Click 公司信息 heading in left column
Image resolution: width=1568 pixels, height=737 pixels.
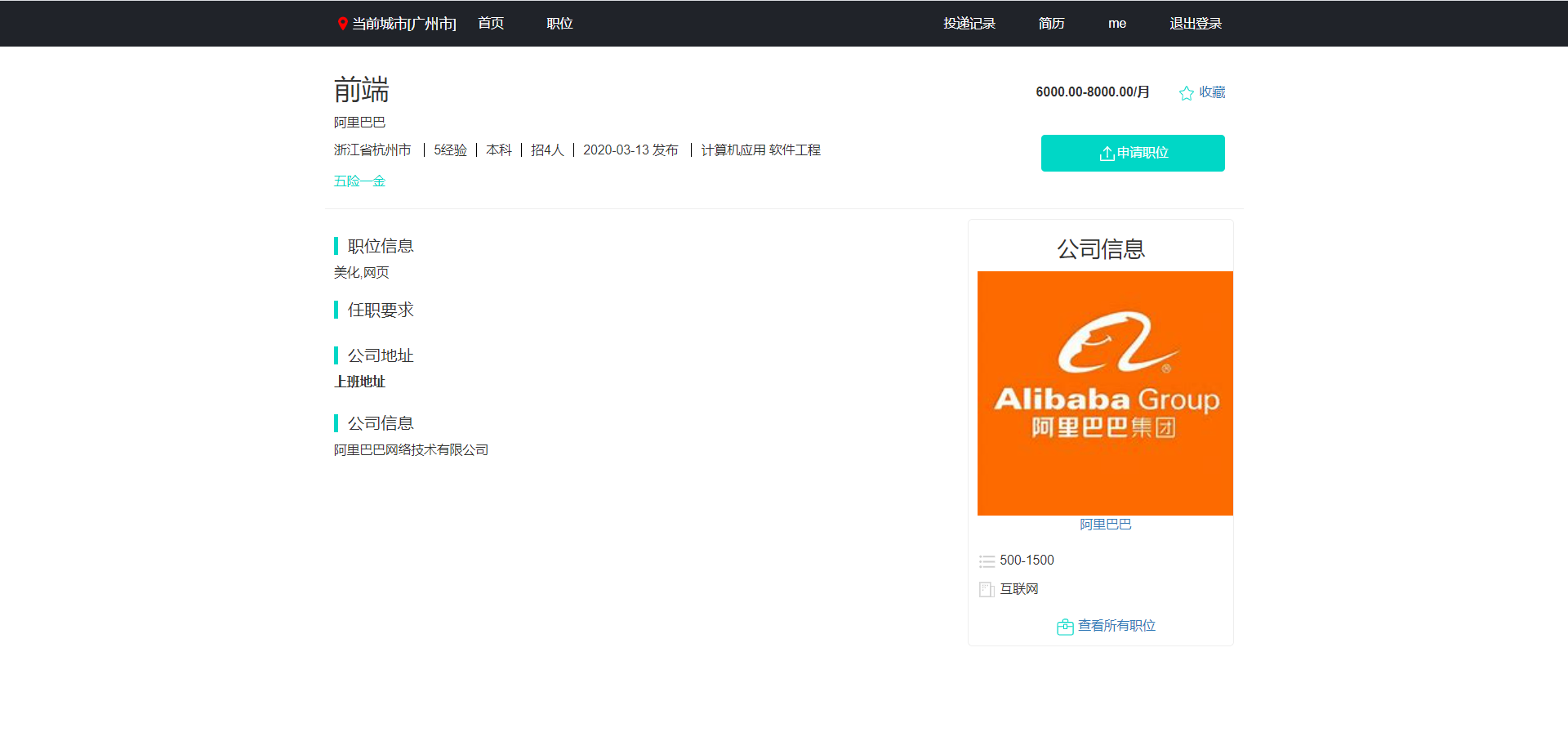coord(381,423)
